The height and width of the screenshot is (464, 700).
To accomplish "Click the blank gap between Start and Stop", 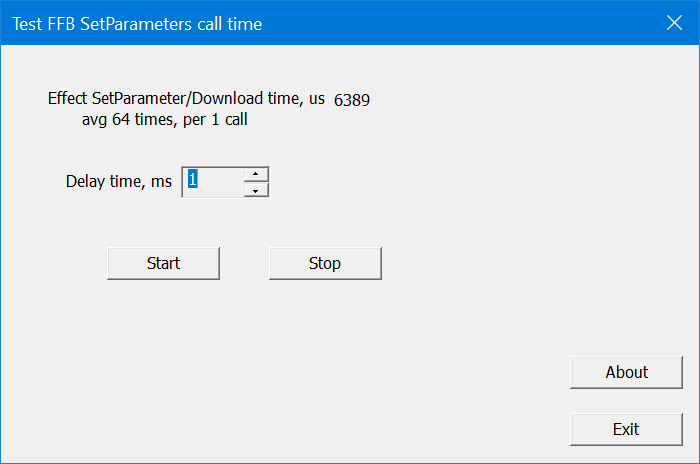I will tap(244, 263).
